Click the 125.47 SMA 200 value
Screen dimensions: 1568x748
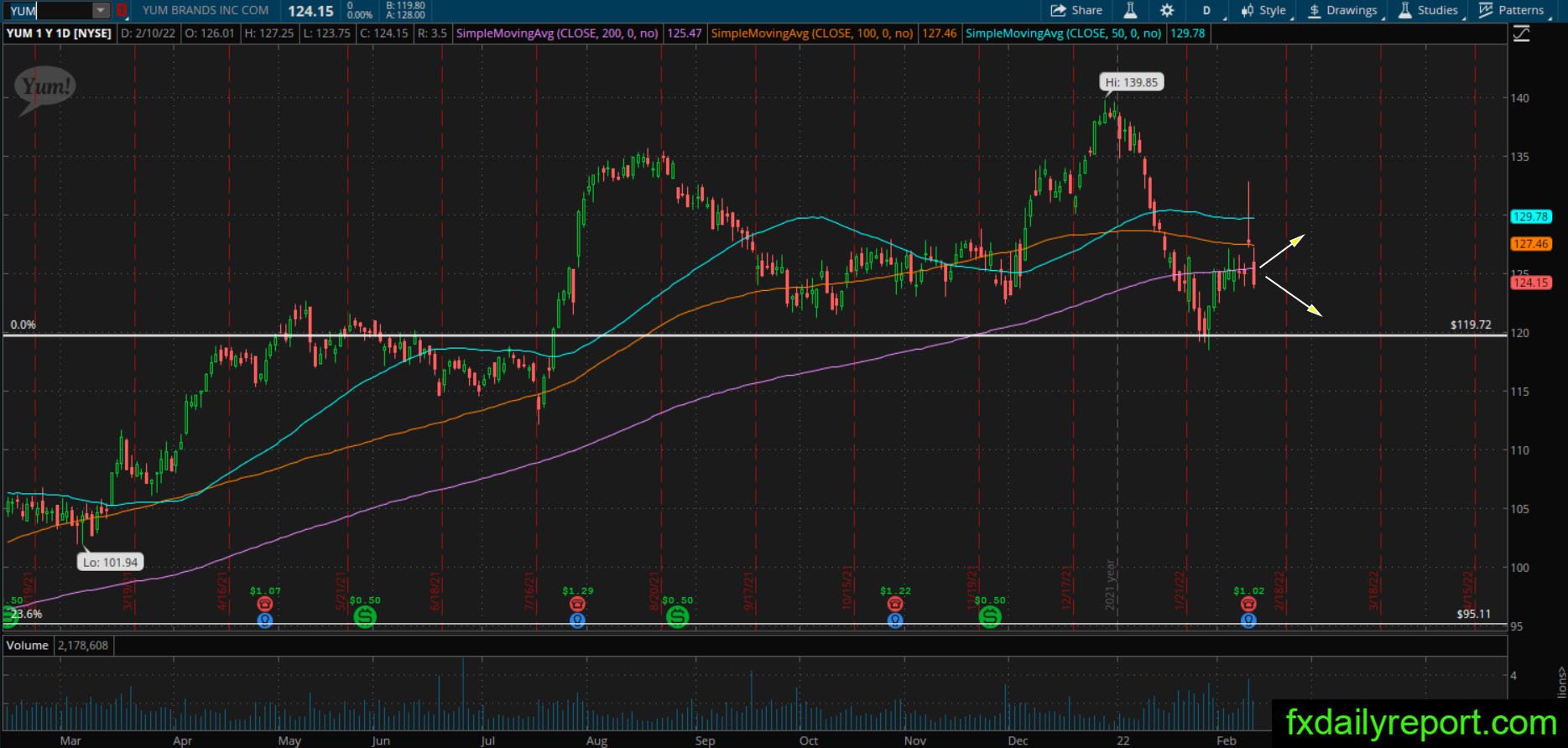click(684, 34)
